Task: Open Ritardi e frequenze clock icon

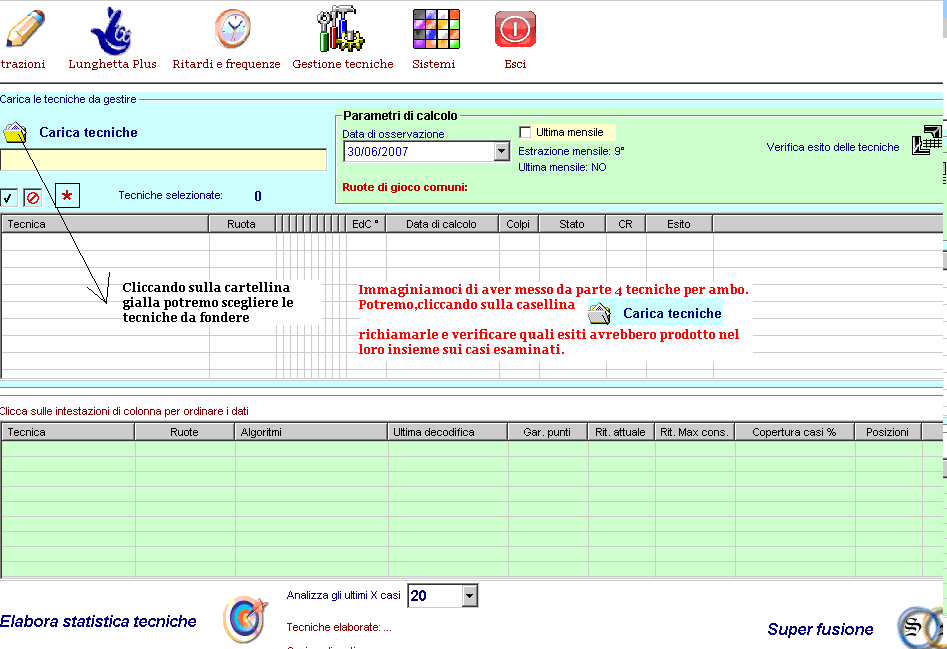Action: pyautogui.click(x=233, y=28)
